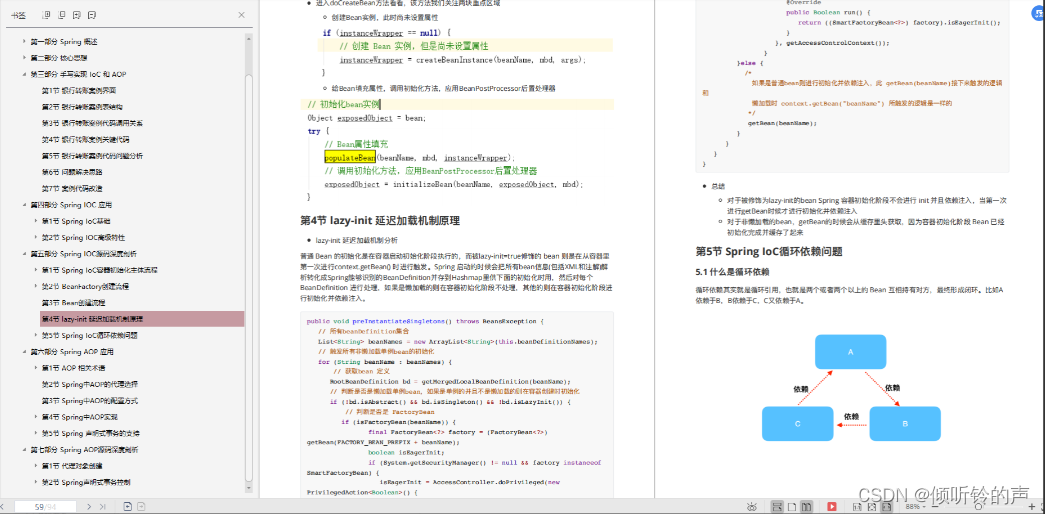This screenshot has width=1045, height=514.
Task: Expand 第2节 BeanFactory创建流程 arrow
Action: click(36, 286)
